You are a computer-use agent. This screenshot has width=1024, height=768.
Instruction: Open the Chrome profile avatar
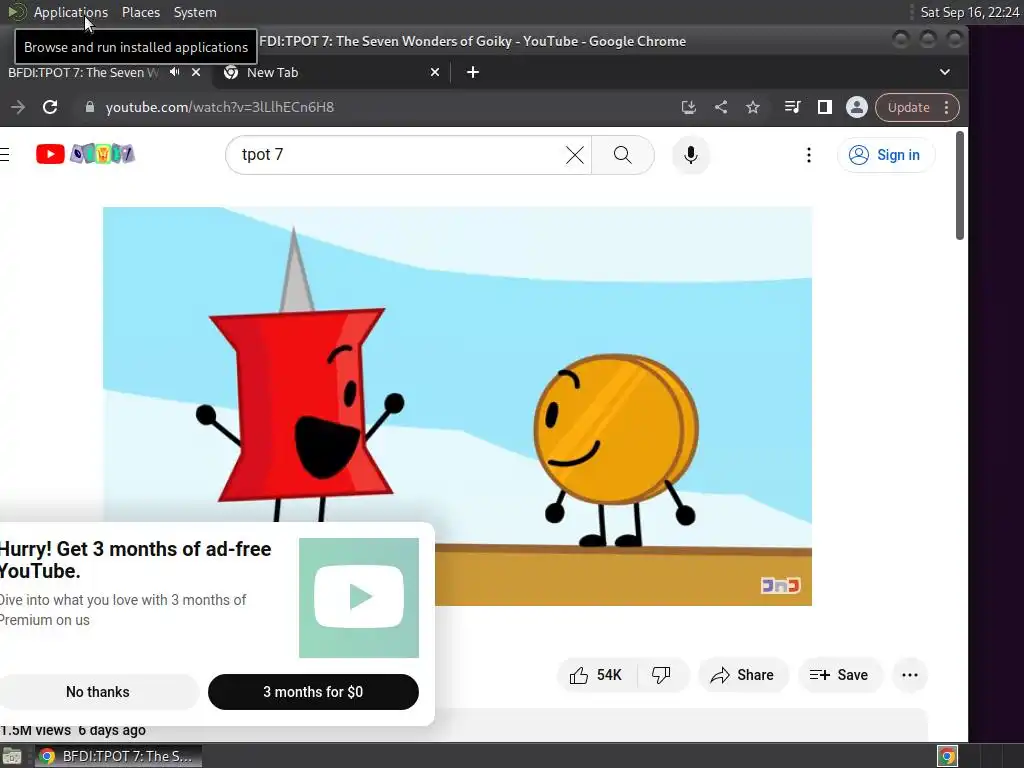click(857, 107)
